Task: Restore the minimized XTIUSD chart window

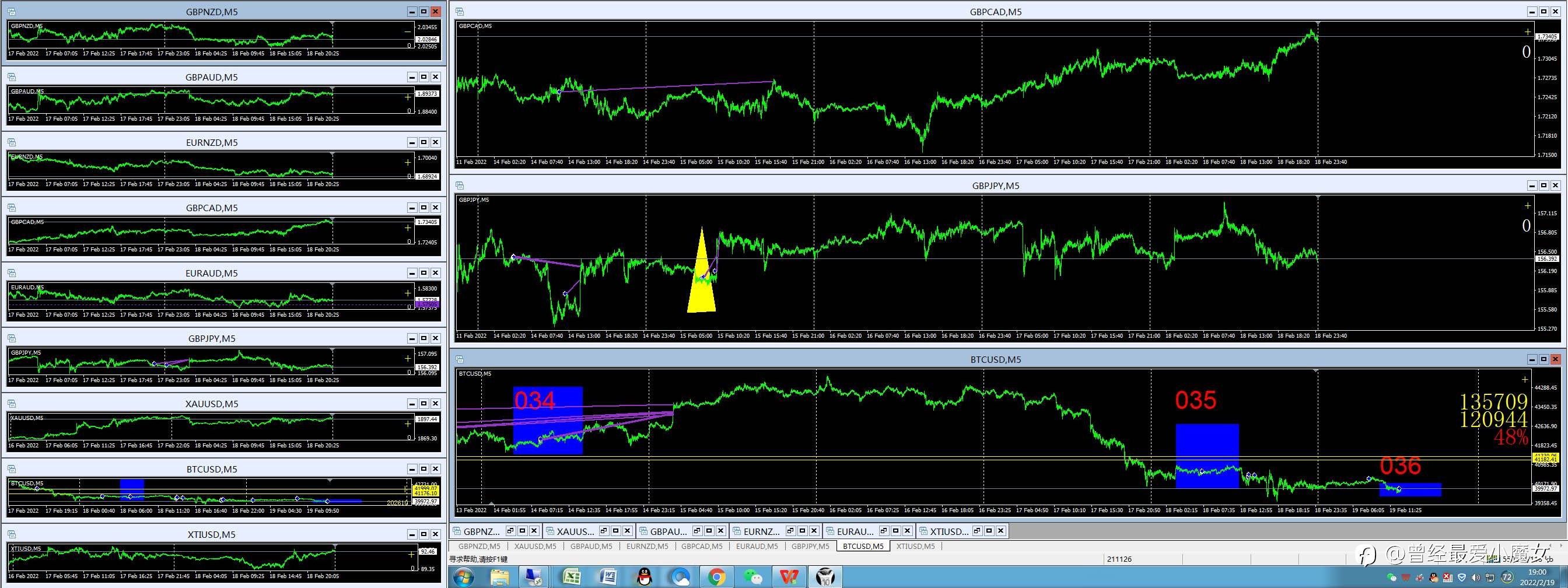Action: point(977,531)
